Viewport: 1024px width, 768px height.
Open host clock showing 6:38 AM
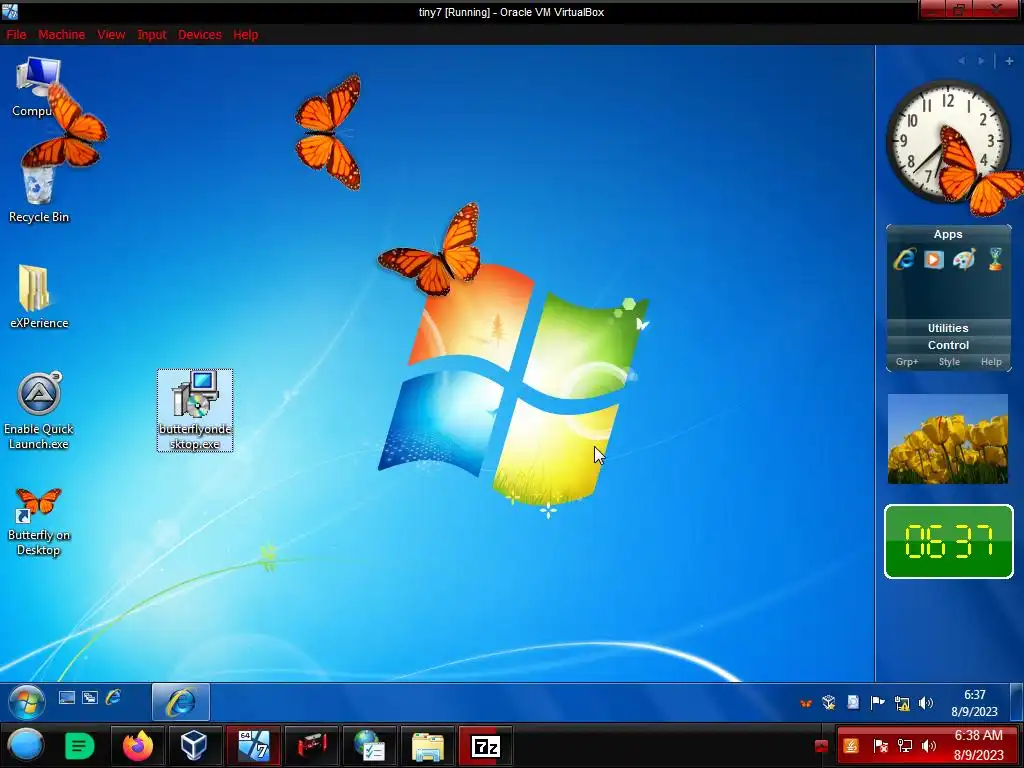pos(978,745)
